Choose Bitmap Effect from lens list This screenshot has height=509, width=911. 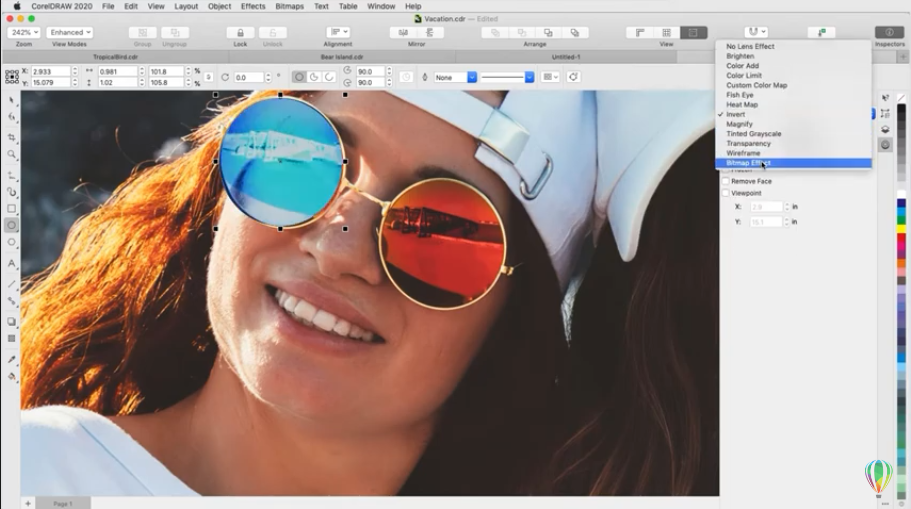coord(748,163)
